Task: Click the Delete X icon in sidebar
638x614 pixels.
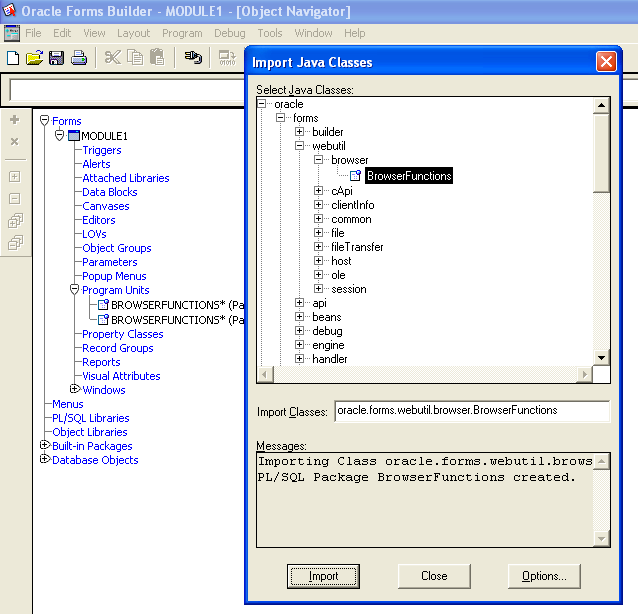Action: (x=14, y=142)
